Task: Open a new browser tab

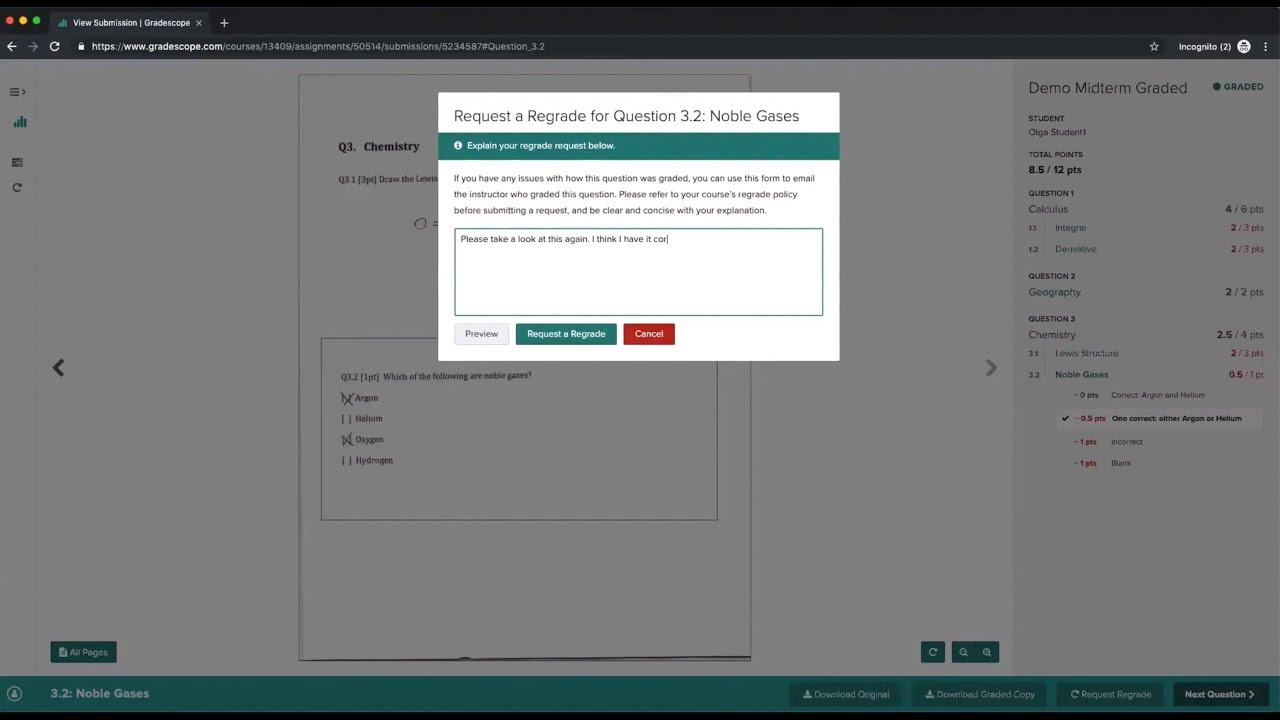Action: pyautogui.click(x=224, y=22)
